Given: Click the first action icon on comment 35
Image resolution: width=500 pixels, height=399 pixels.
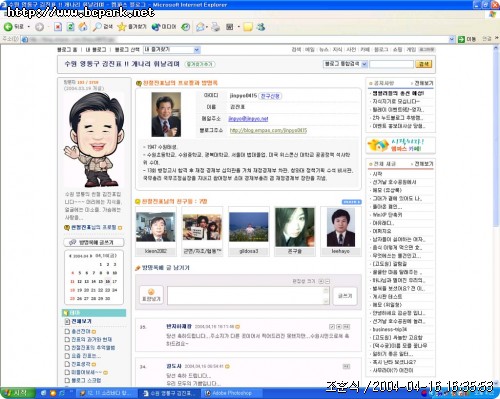Looking at the screenshot, I should tap(332, 327).
